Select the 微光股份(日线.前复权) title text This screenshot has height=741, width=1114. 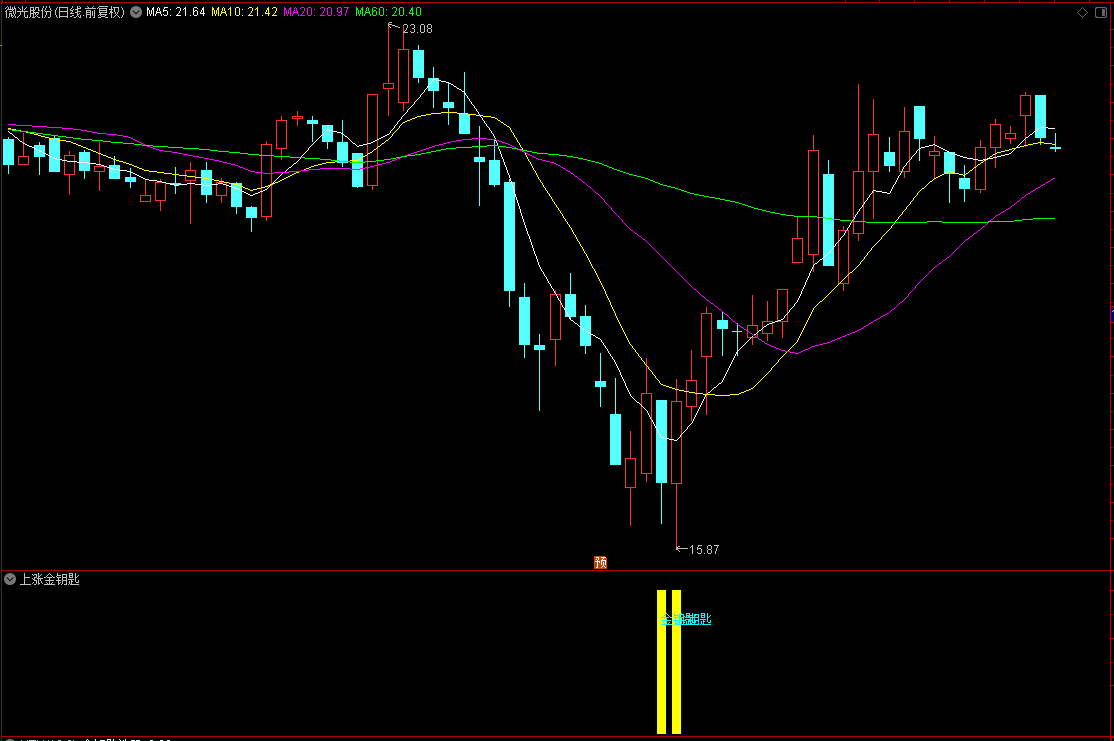click(65, 12)
